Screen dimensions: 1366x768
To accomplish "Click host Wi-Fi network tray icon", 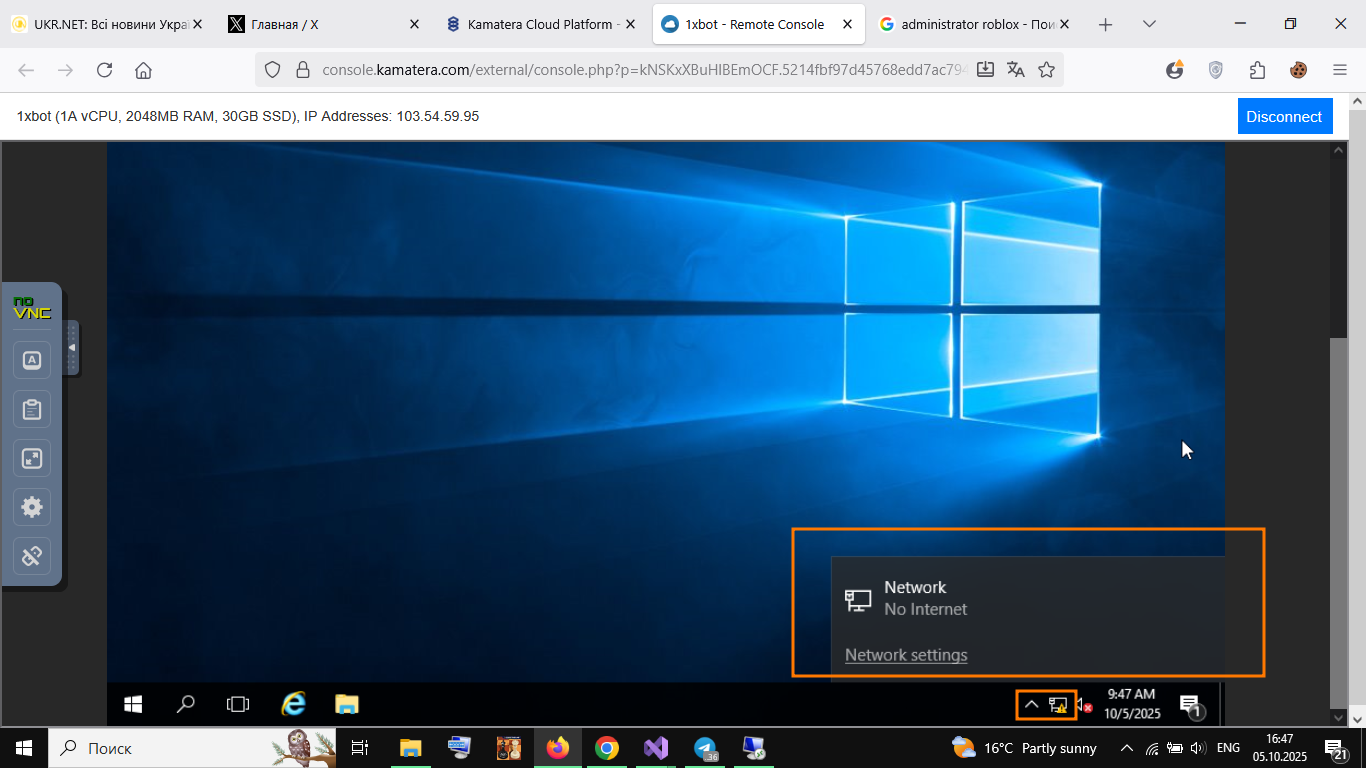I will [1152, 748].
